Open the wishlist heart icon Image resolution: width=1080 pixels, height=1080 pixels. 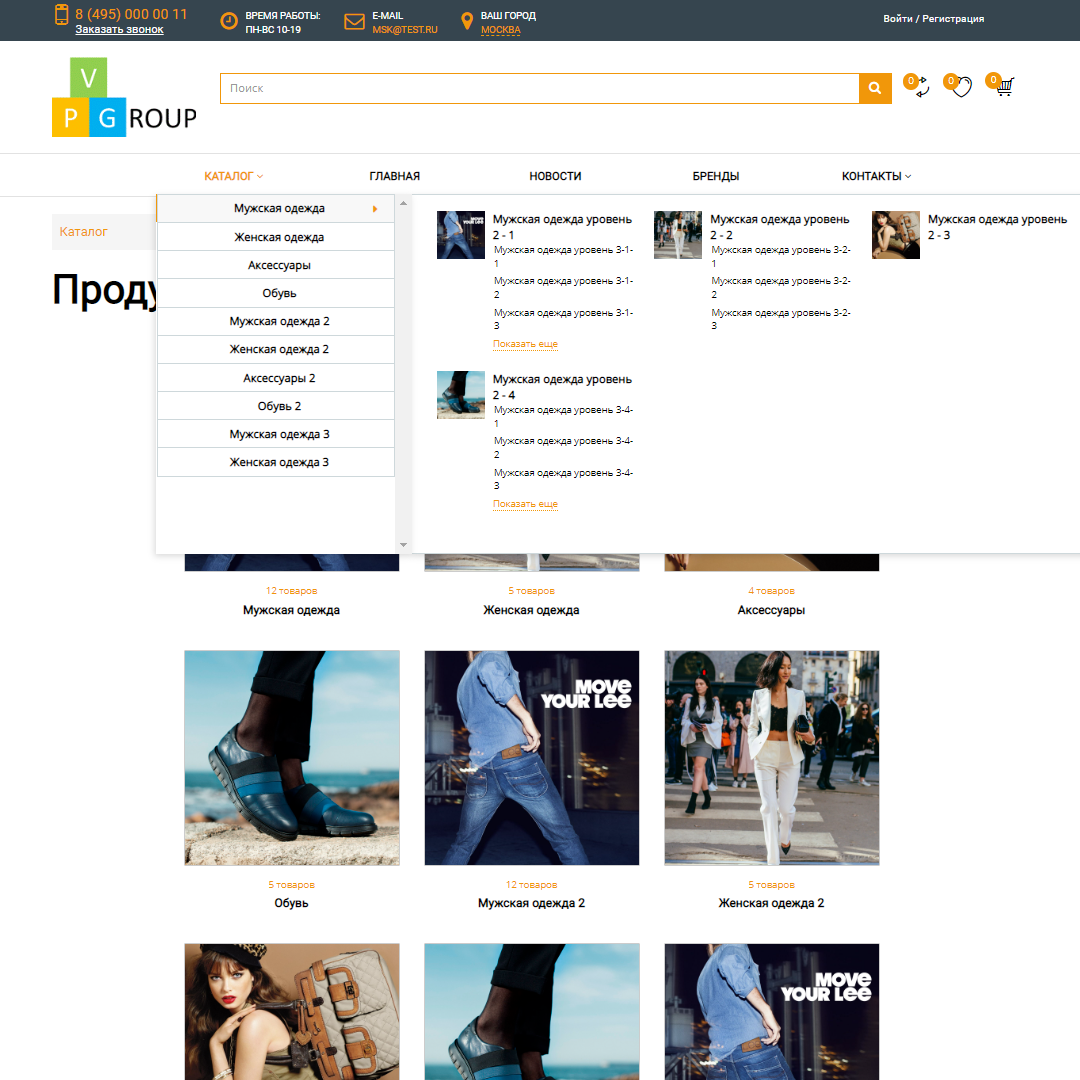(x=961, y=88)
